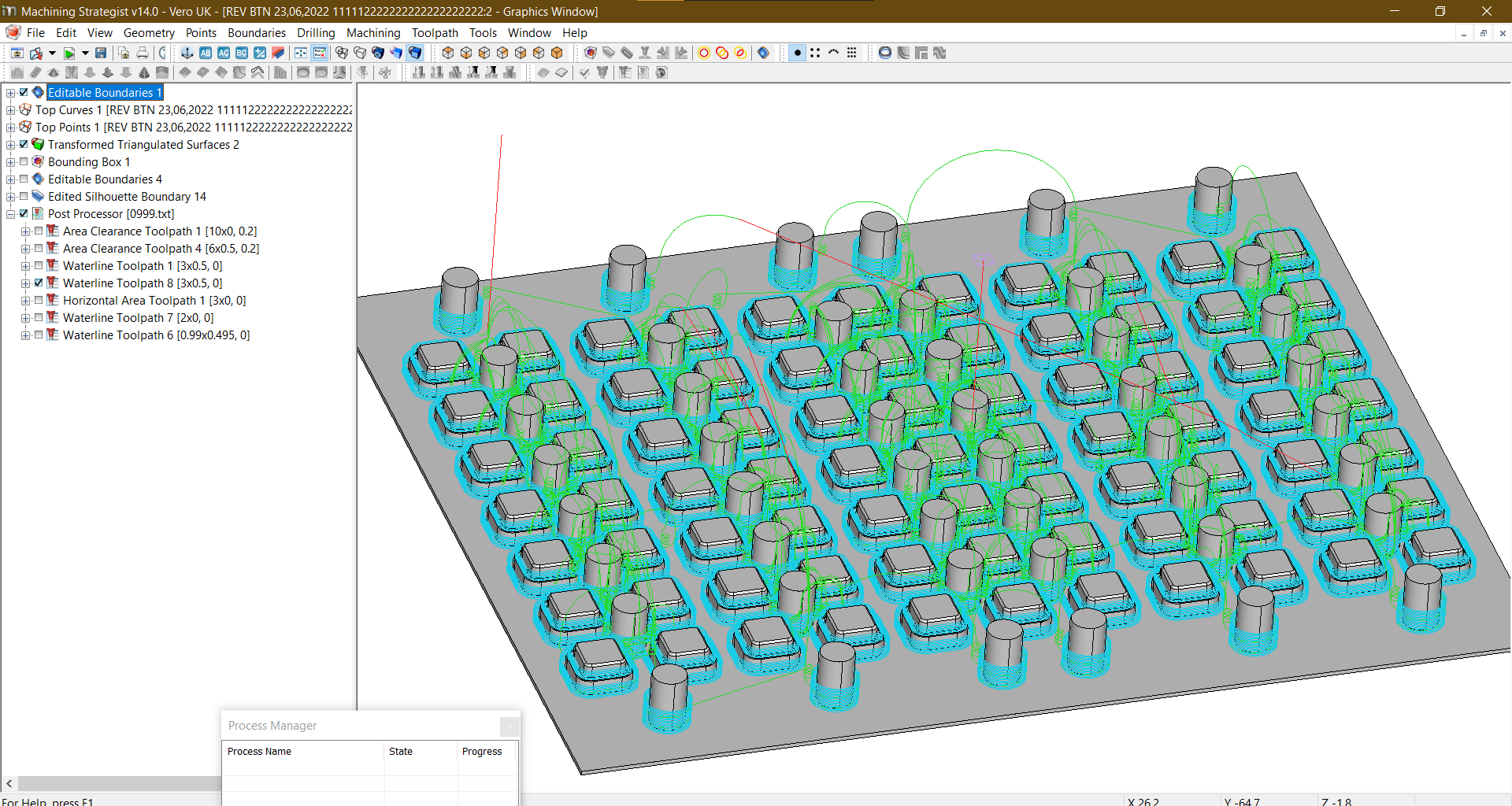
Task: Click the Open file icon with red pen
Action: tap(36, 53)
